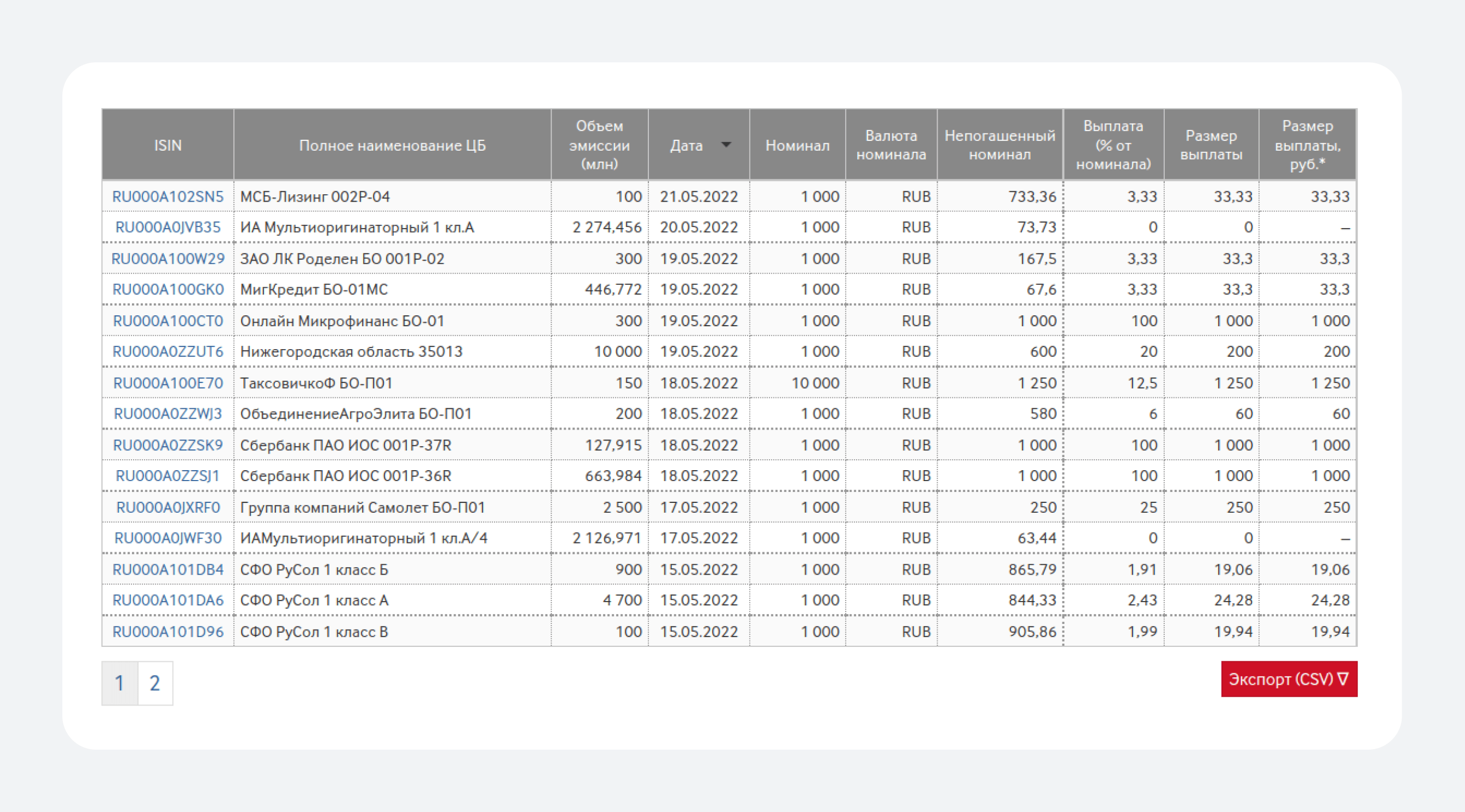Click the outstanding nominal 580
Image resolution: width=1465 pixels, height=812 pixels.
pos(1043,414)
